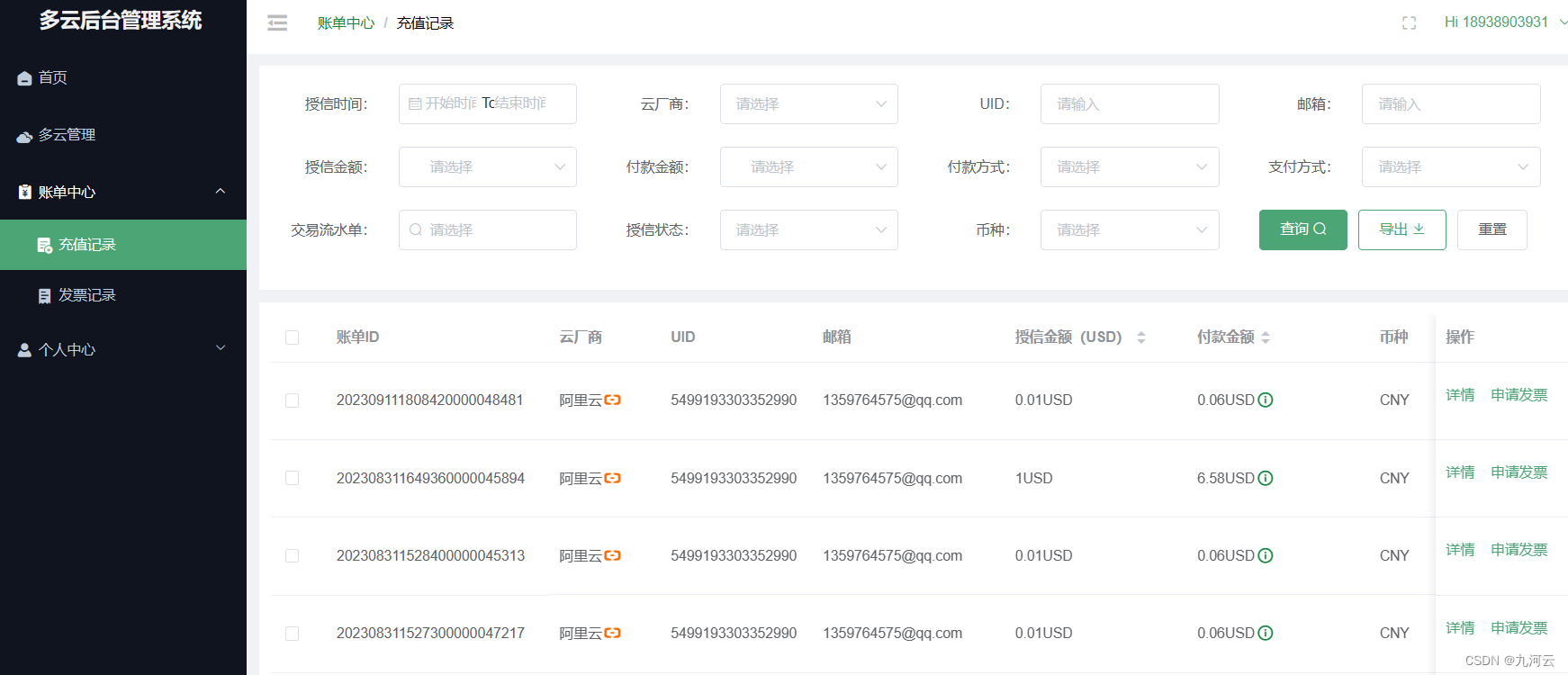Open the 付款金额 filter dropdown
Screen dimensions: 1568x675
808,166
